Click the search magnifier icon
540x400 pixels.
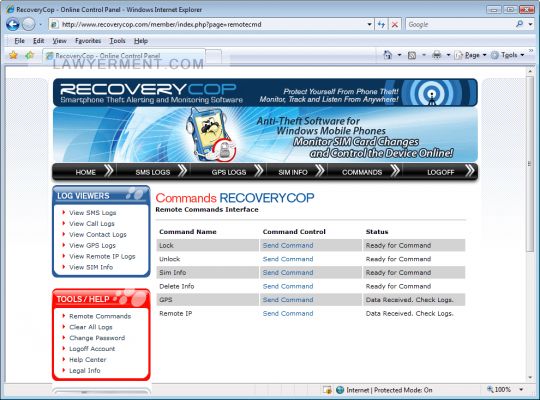click(x=519, y=24)
